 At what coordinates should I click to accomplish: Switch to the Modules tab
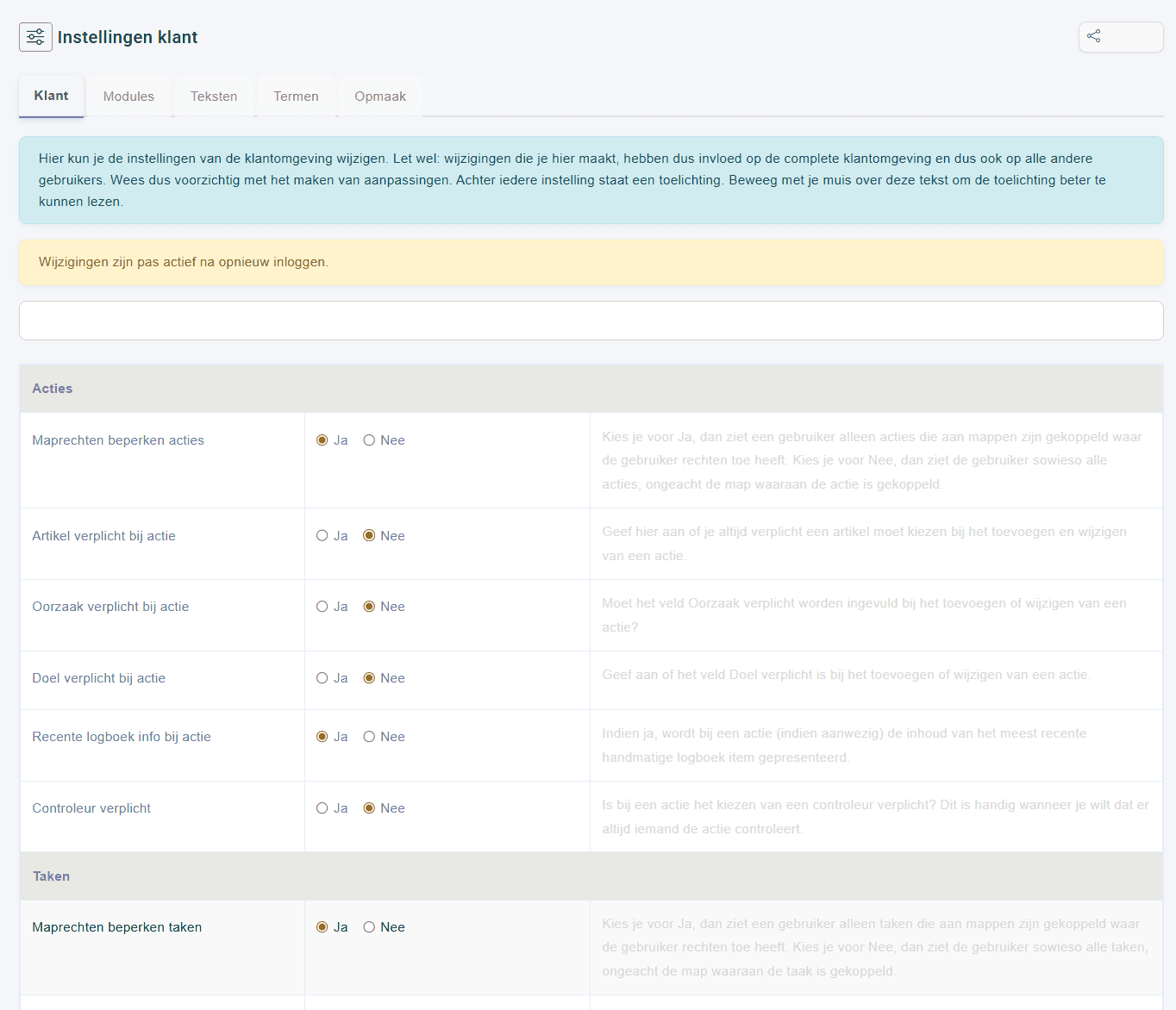[128, 97]
